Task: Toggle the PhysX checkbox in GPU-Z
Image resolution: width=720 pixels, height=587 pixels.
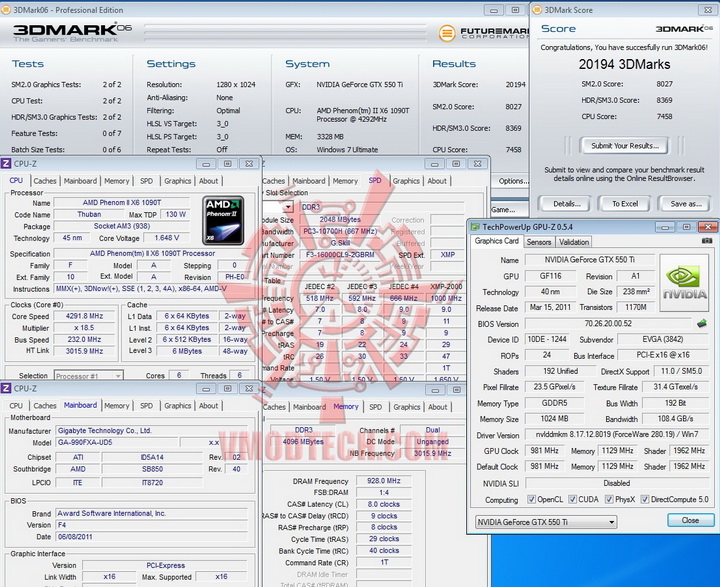Action: [x=609, y=499]
